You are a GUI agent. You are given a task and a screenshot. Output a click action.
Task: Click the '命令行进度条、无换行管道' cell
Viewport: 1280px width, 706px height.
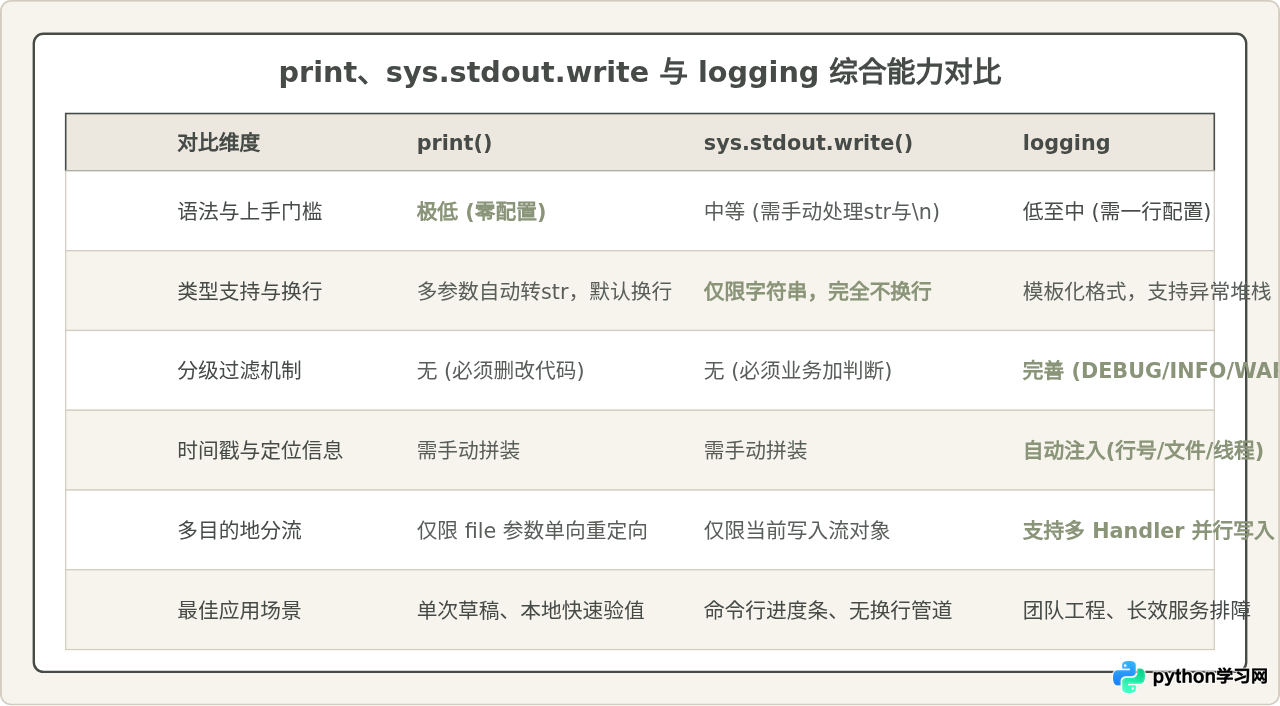pyautogui.click(x=828, y=610)
